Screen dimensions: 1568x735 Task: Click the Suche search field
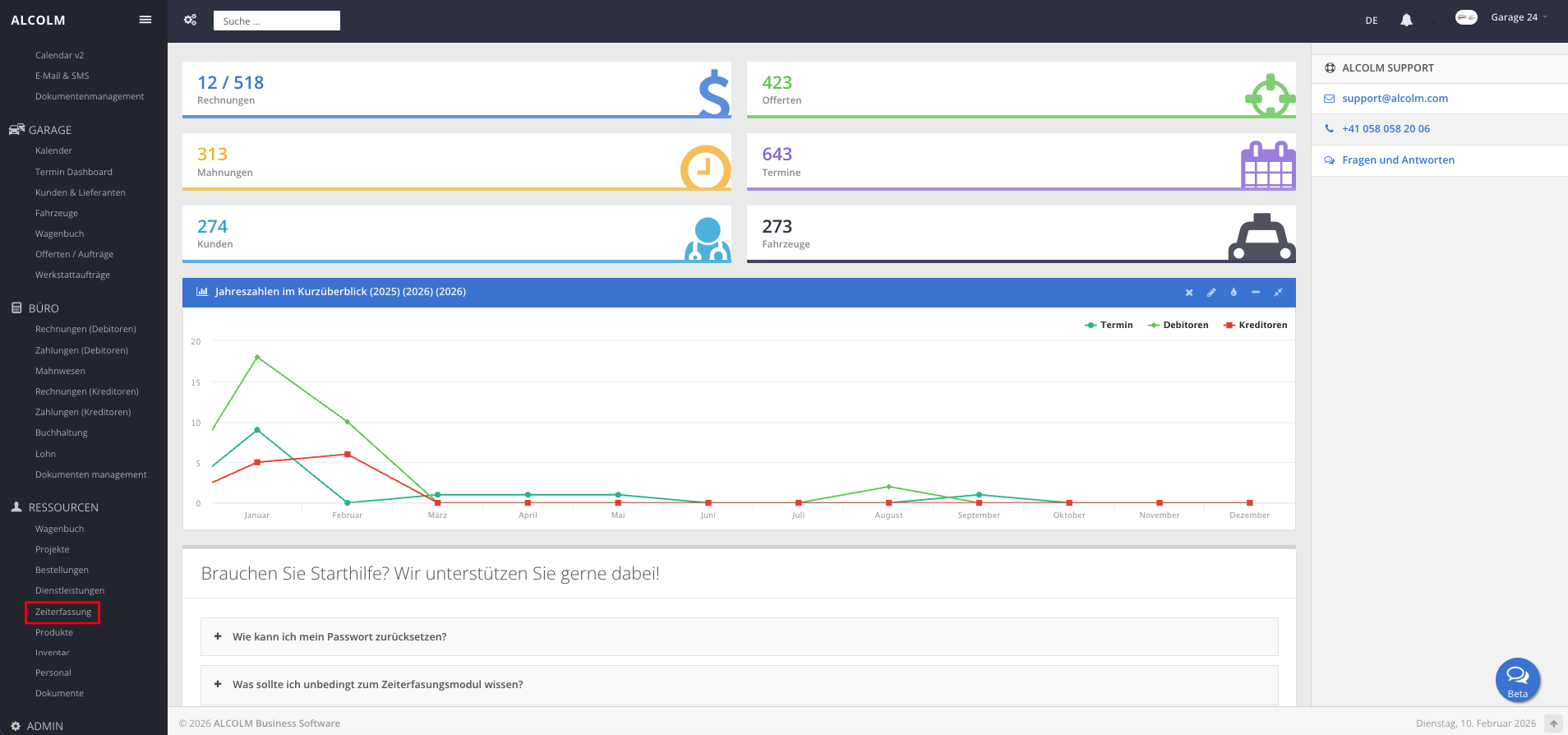click(x=276, y=21)
